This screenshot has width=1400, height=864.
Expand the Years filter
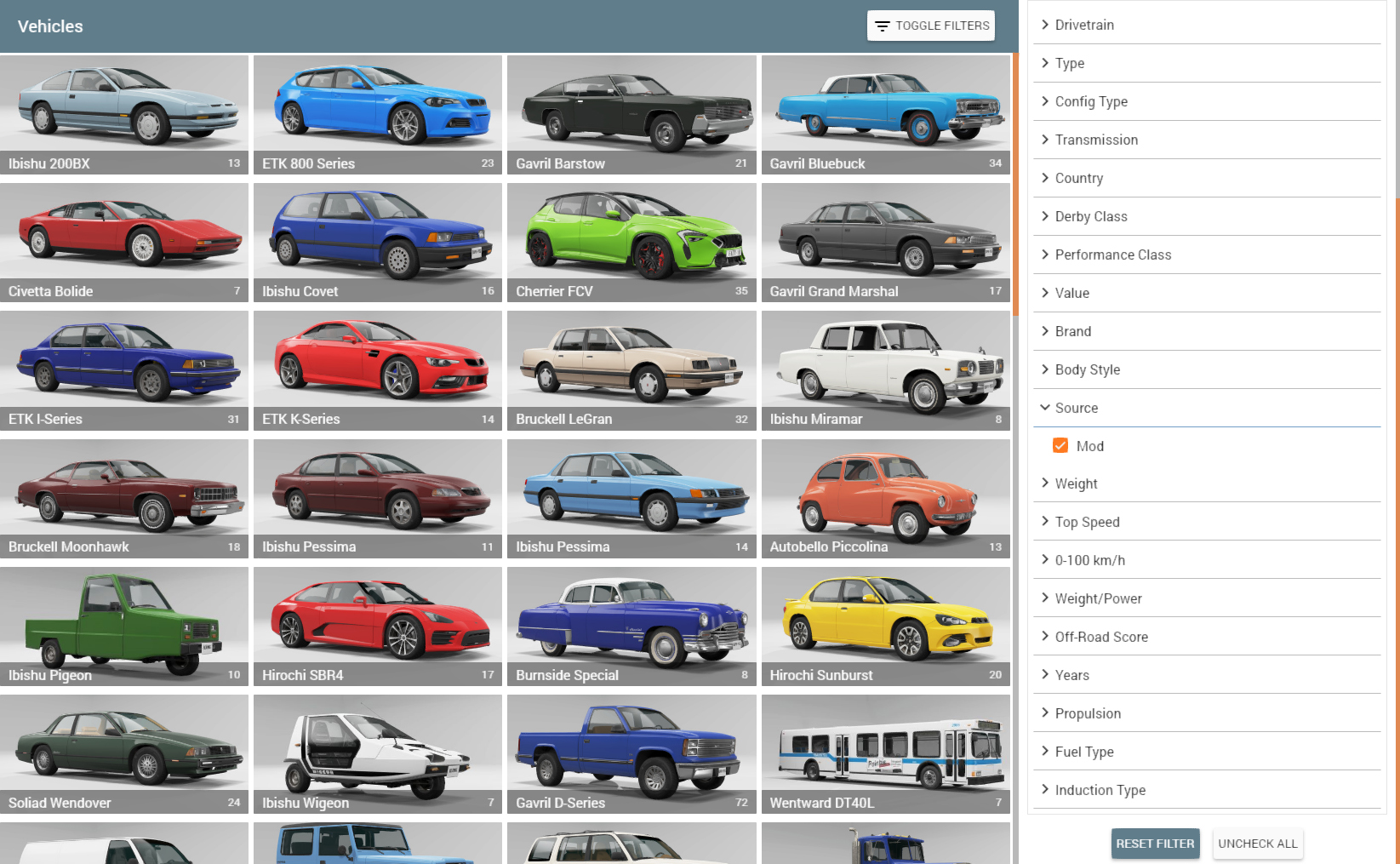1207,675
